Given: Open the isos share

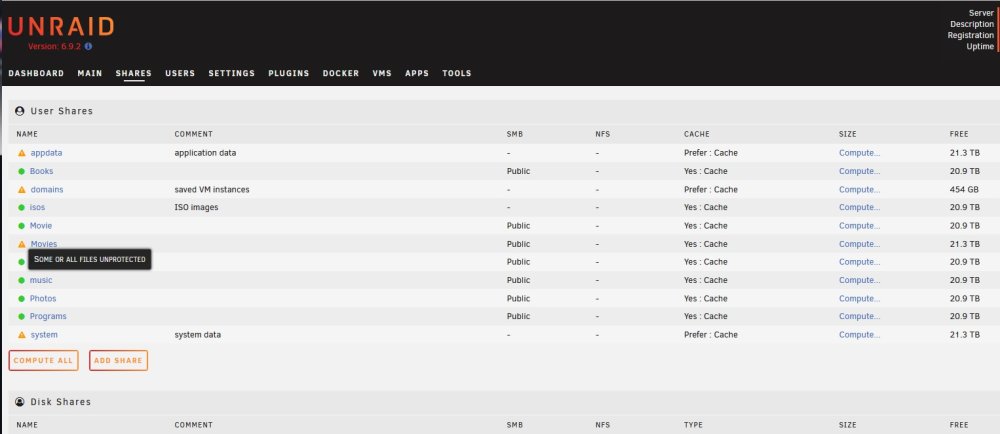Looking at the screenshot, I should point(38,208).
